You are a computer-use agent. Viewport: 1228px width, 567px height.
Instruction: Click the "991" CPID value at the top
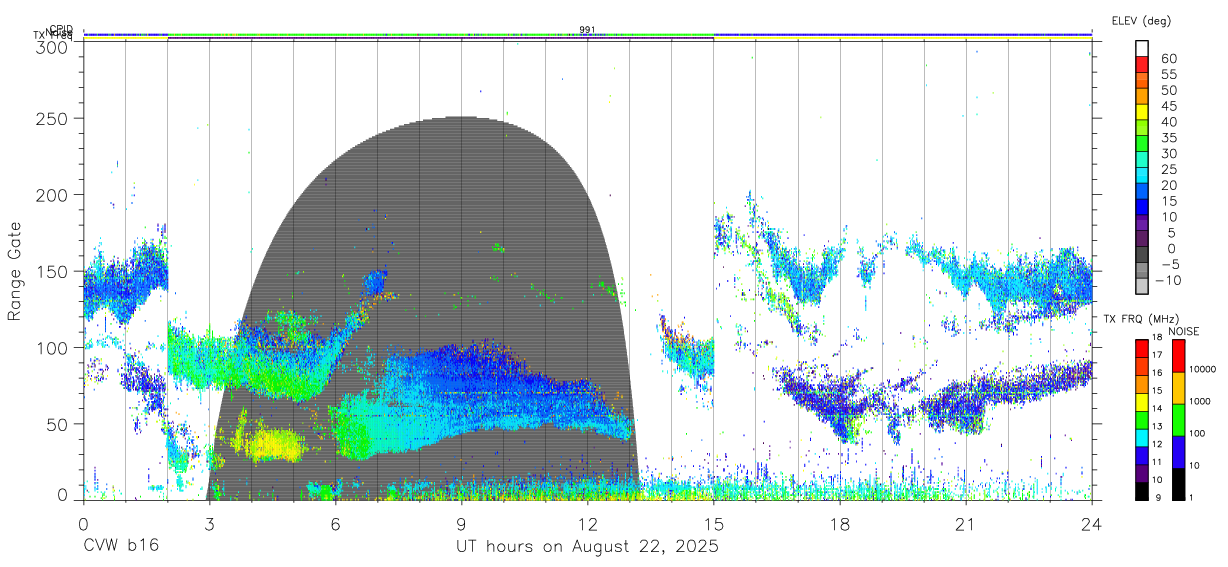(587, 29)
